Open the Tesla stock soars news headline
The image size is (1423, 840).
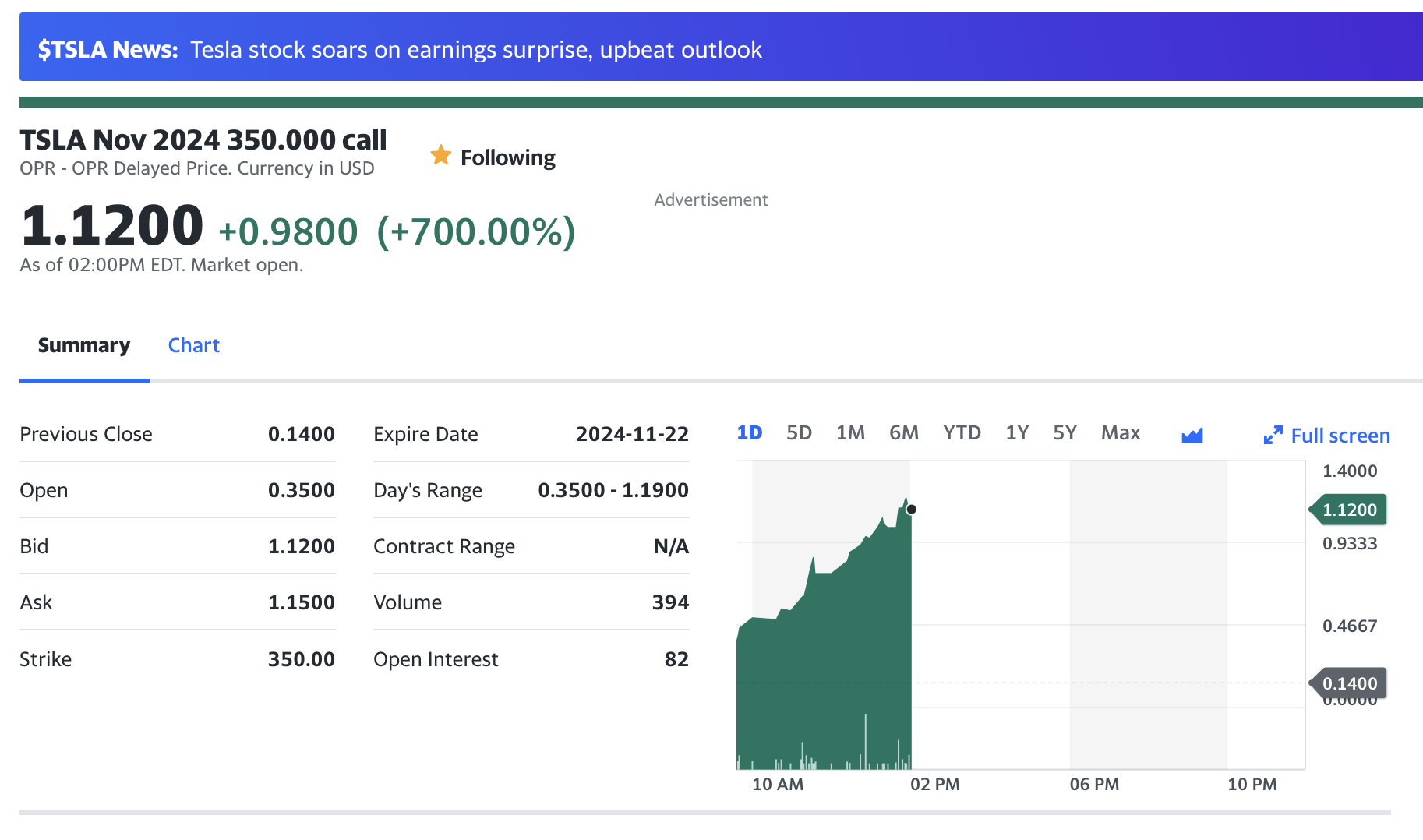[x=476, y=50]
